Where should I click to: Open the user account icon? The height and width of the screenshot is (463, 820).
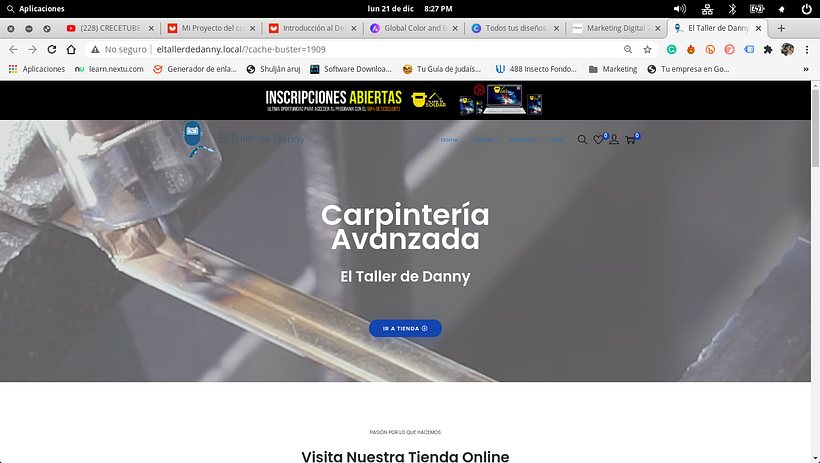coord(614,140)
